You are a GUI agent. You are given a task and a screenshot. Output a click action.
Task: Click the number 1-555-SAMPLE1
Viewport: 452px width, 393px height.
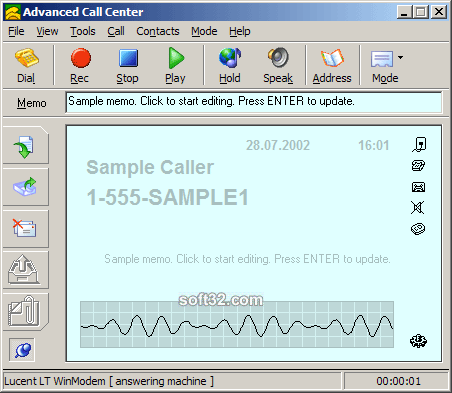tap(168, 197)
